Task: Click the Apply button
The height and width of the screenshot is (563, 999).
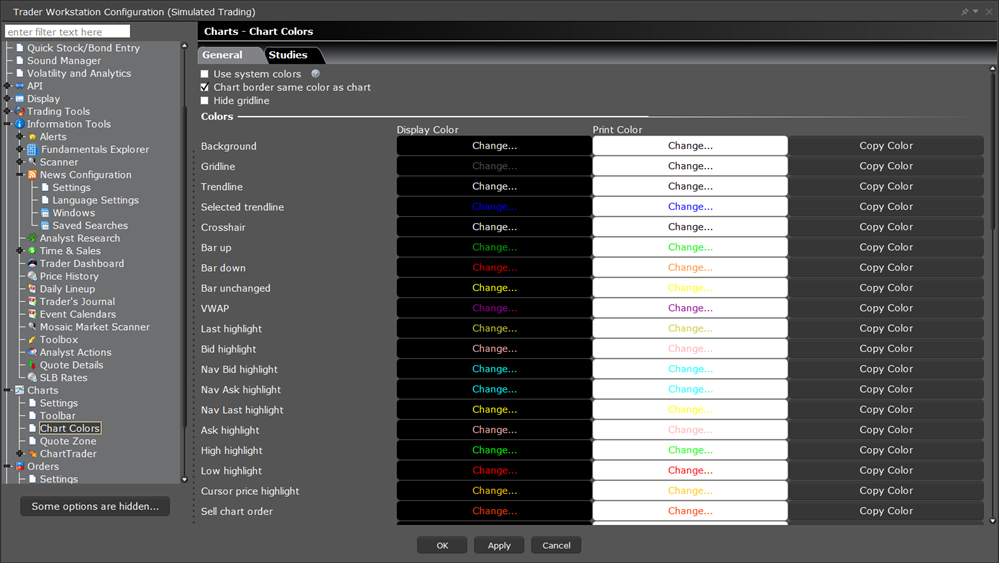Action: coord(499,545)
